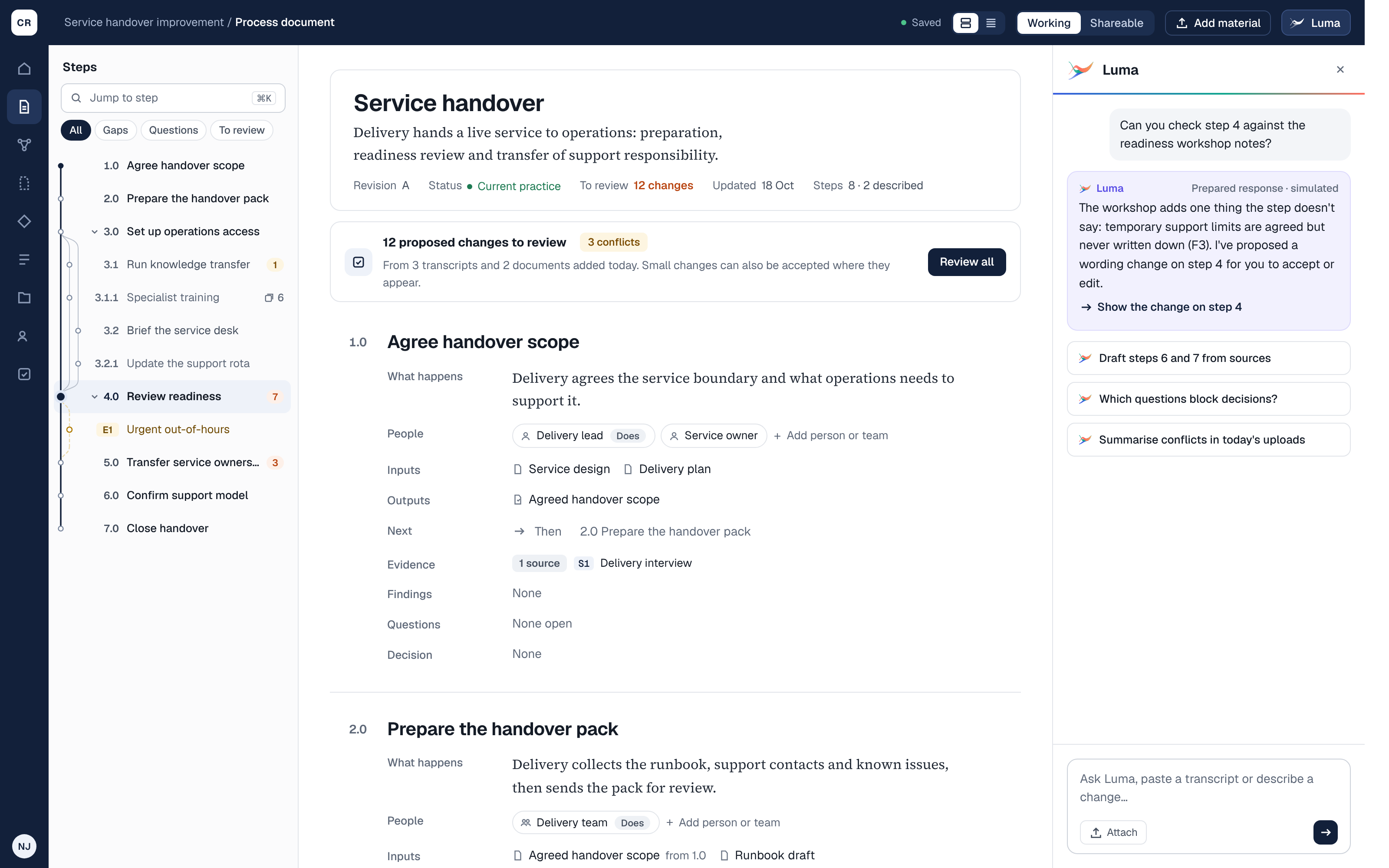Open the diamond decisions icon in the sidebar
This screenshot has height=868, width=1389.
click(24, 222)
